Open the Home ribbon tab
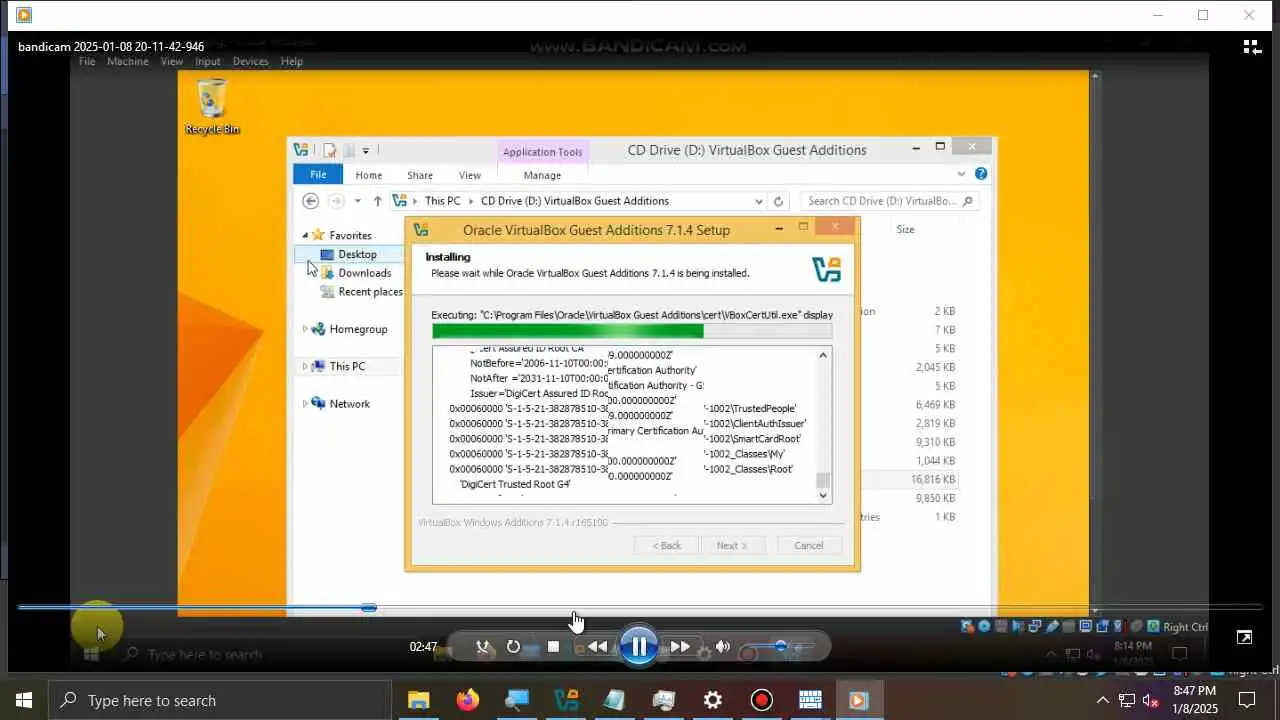 pos(369,175)
